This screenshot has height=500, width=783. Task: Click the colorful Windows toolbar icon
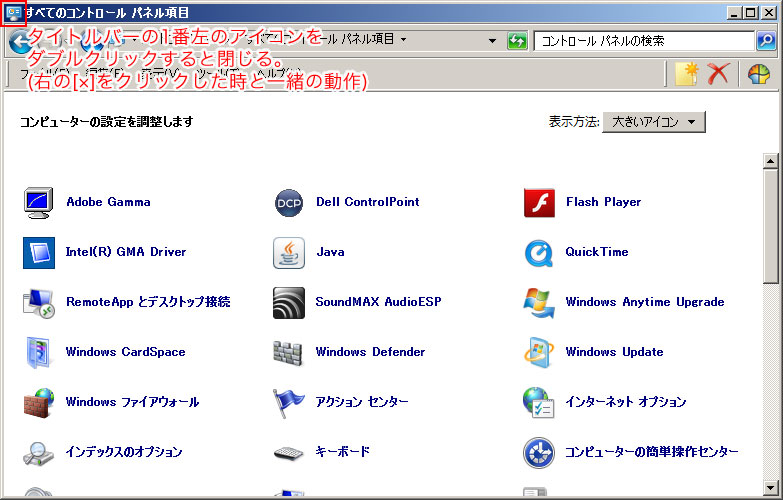click(759, 75)
